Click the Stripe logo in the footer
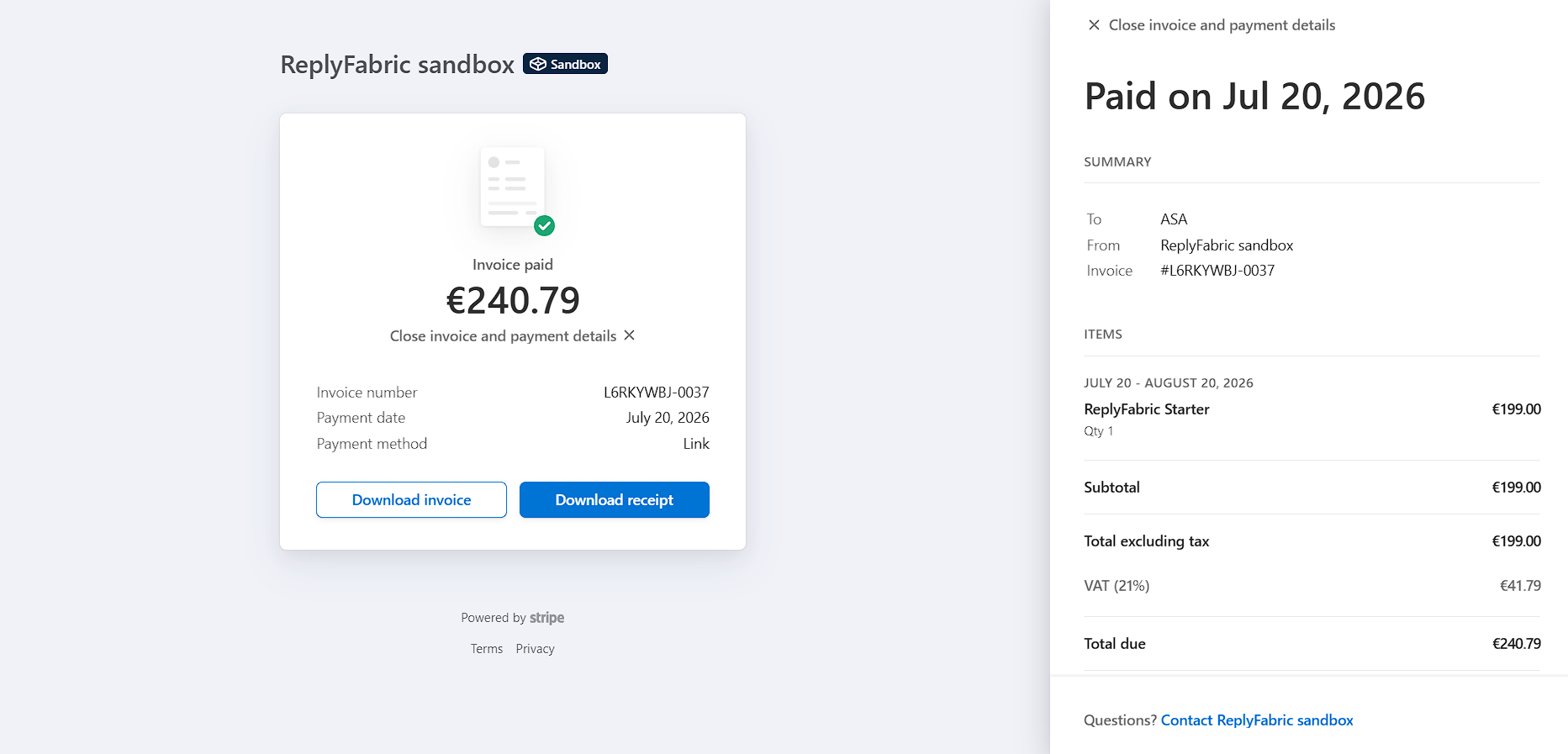The height and width of the screenshot is (754, 1568). [x=546, y=618]
